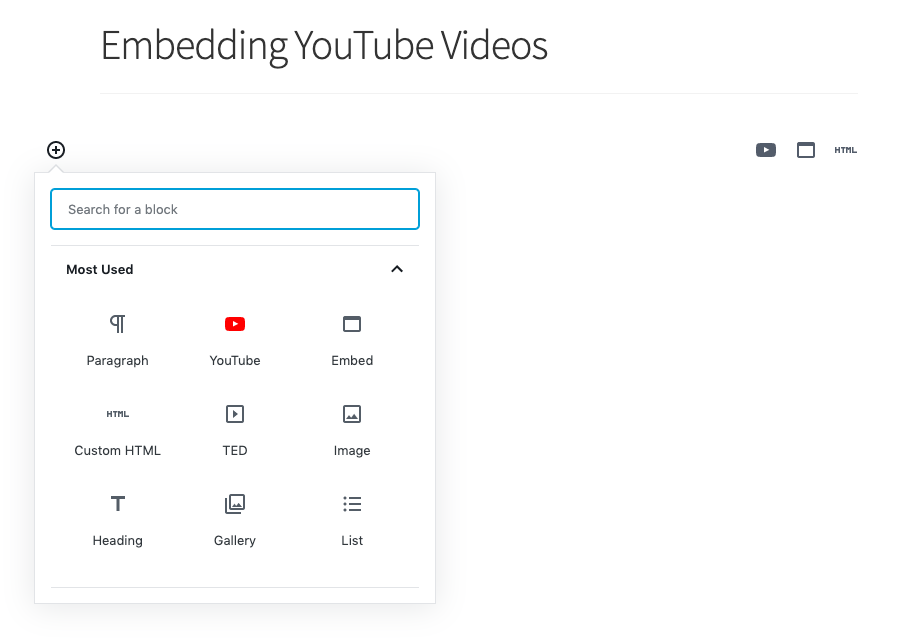Click inside the Search for a block field

(x=234, y=209)
